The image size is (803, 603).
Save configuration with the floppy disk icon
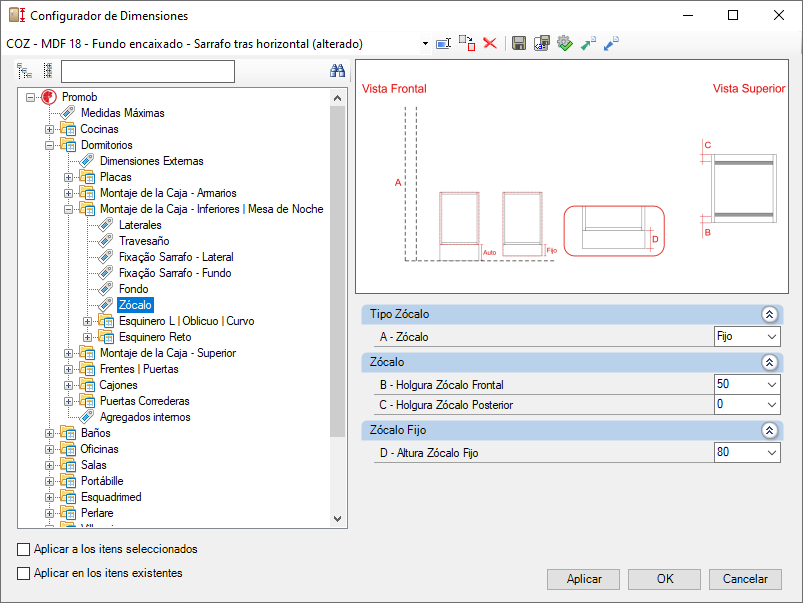519,44
